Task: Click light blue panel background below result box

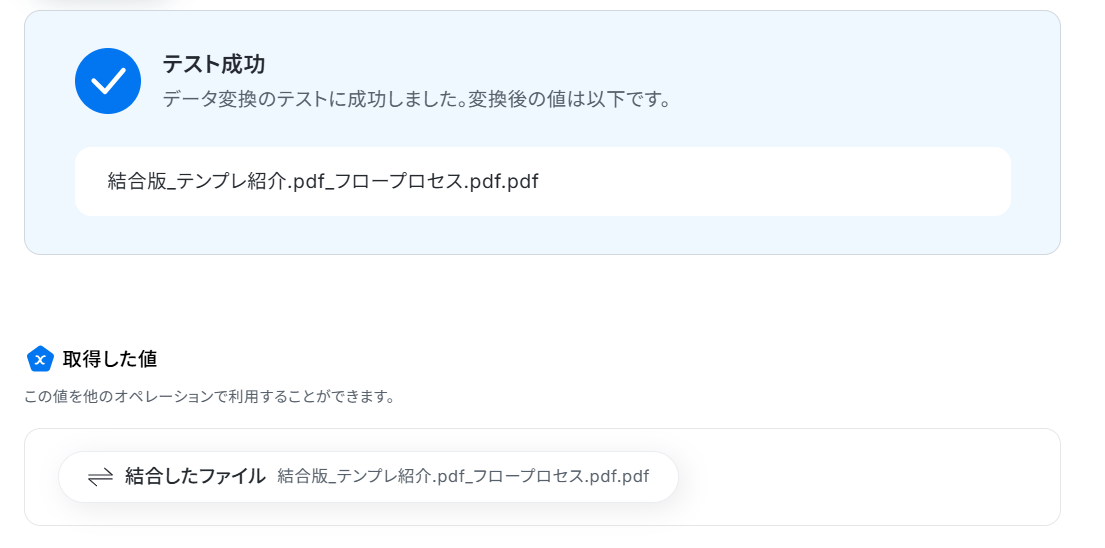Action: click(x=543, y=235)
